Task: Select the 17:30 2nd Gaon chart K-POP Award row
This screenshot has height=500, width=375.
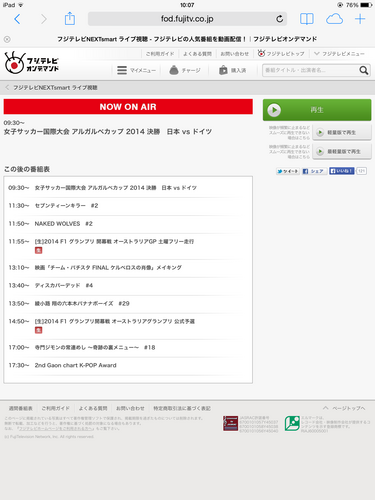Action: [x=128, y=366]
